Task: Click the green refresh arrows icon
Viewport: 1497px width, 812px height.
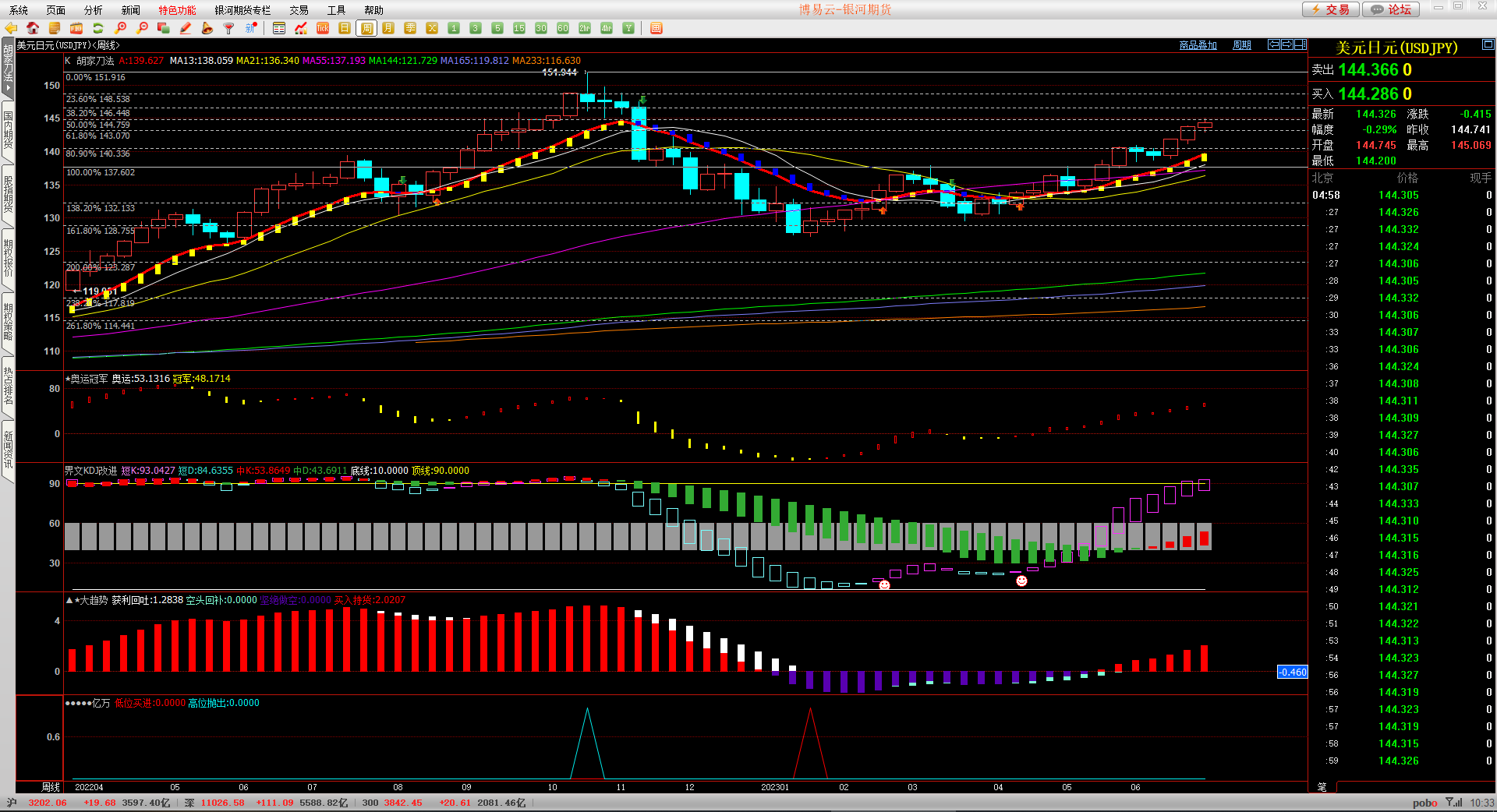Action: pos(98,28)
